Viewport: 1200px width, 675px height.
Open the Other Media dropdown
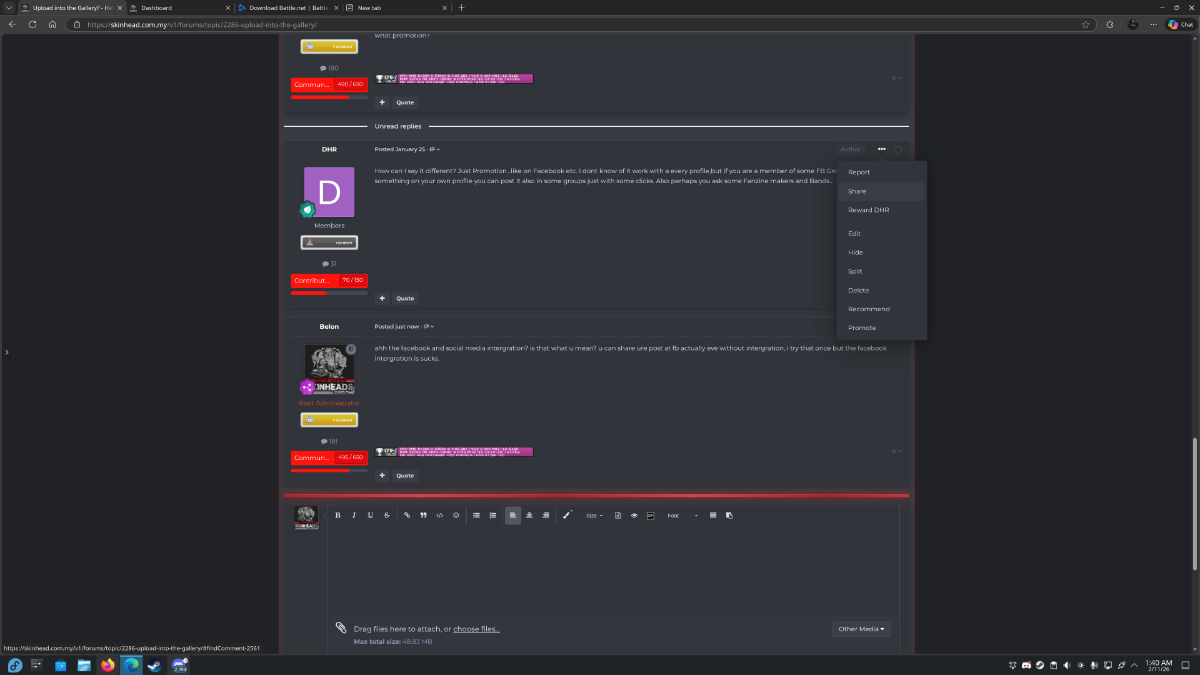click(861, 629)
